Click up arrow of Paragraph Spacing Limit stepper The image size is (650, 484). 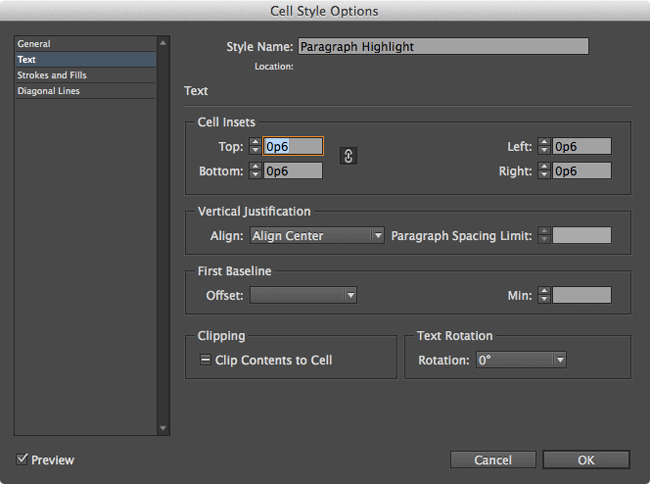pos(544,231)
